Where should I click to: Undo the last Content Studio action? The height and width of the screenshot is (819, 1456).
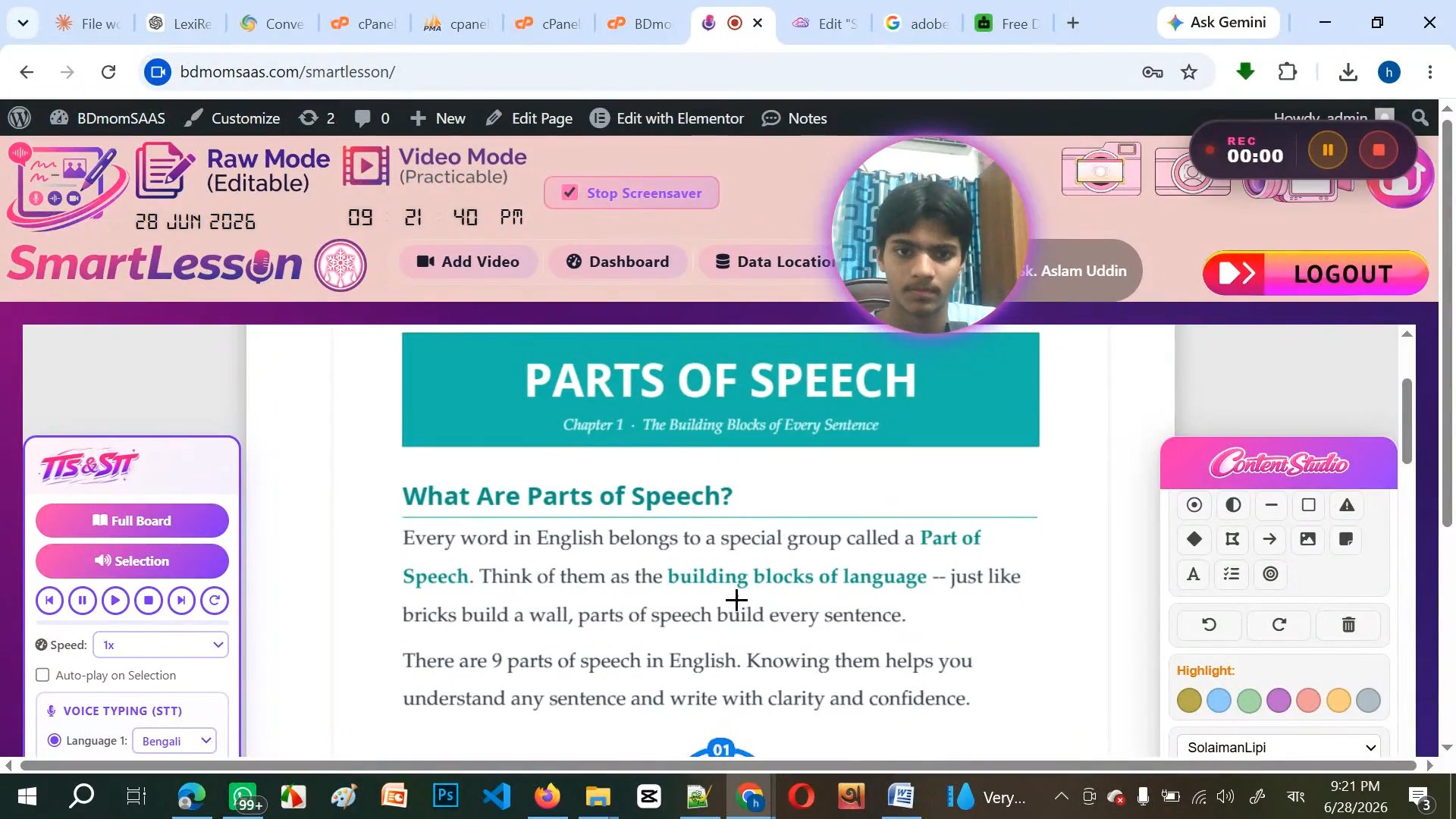[1210, 625]
